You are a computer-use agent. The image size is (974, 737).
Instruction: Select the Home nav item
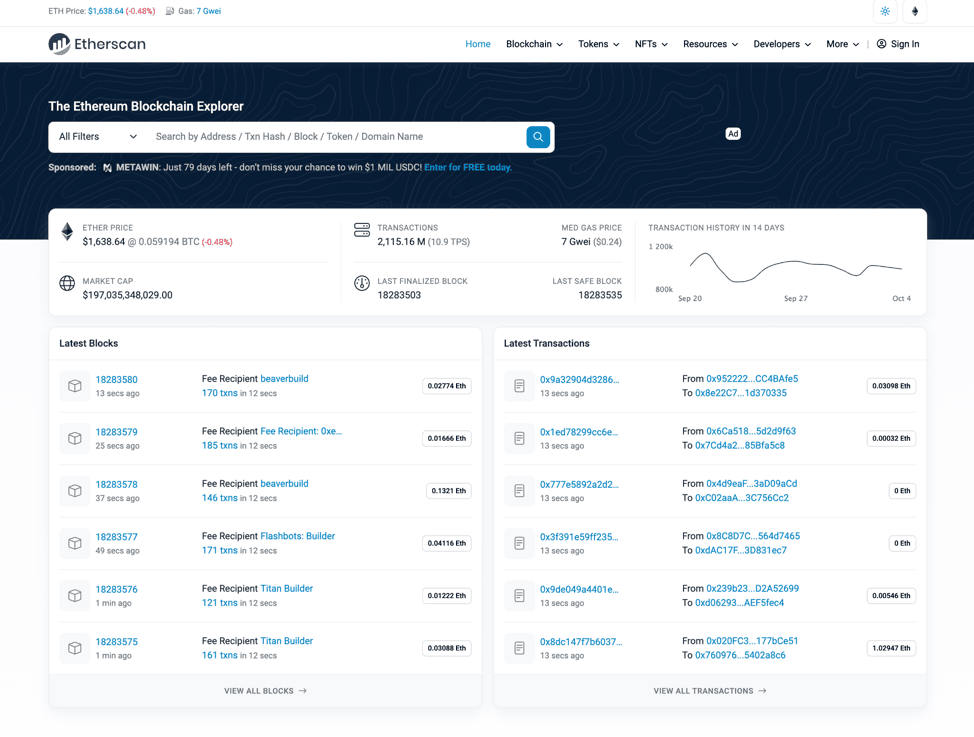(478, 44)
